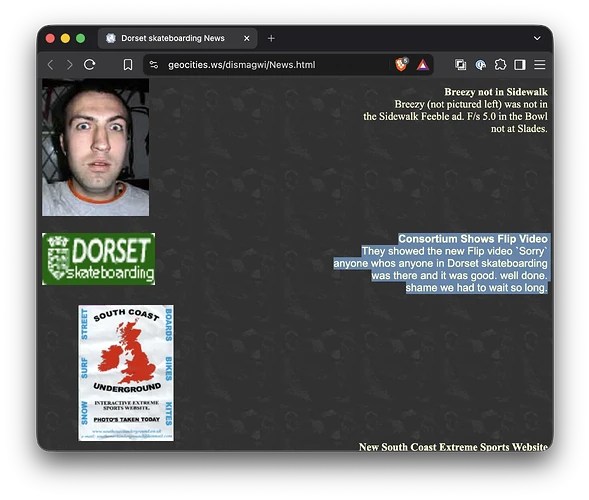Open Brave Rewards triangle icon
This screenshot has height=500, width=589.
click(423, 65)
